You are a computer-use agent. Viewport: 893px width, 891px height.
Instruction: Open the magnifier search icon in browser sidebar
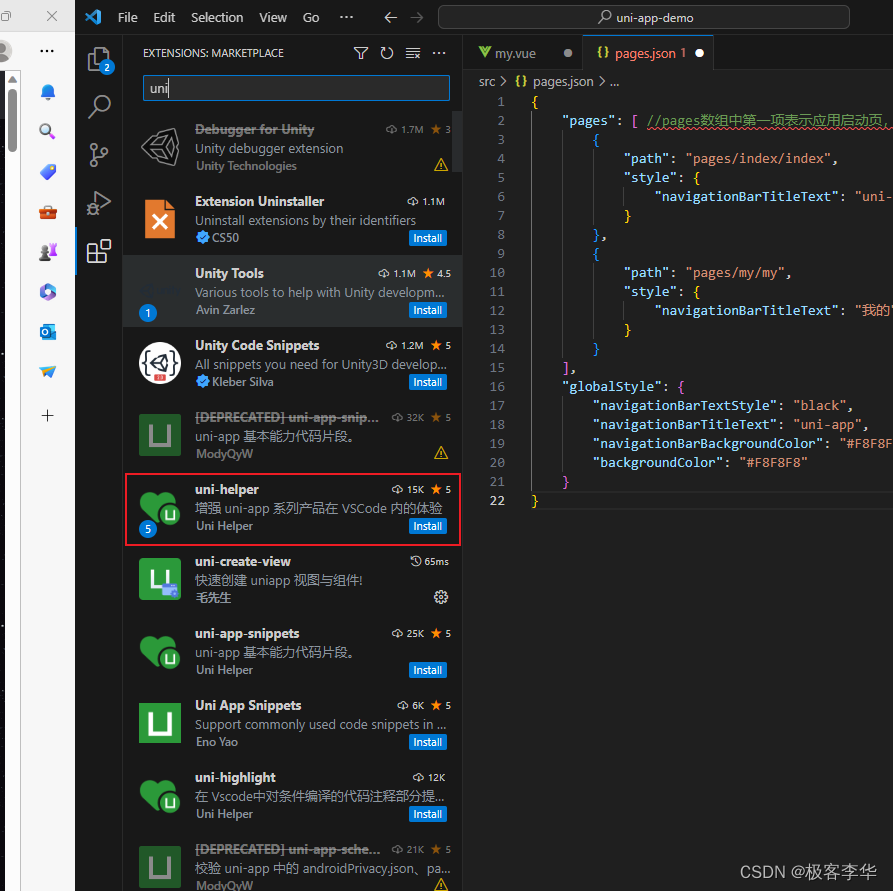point(48,132)
